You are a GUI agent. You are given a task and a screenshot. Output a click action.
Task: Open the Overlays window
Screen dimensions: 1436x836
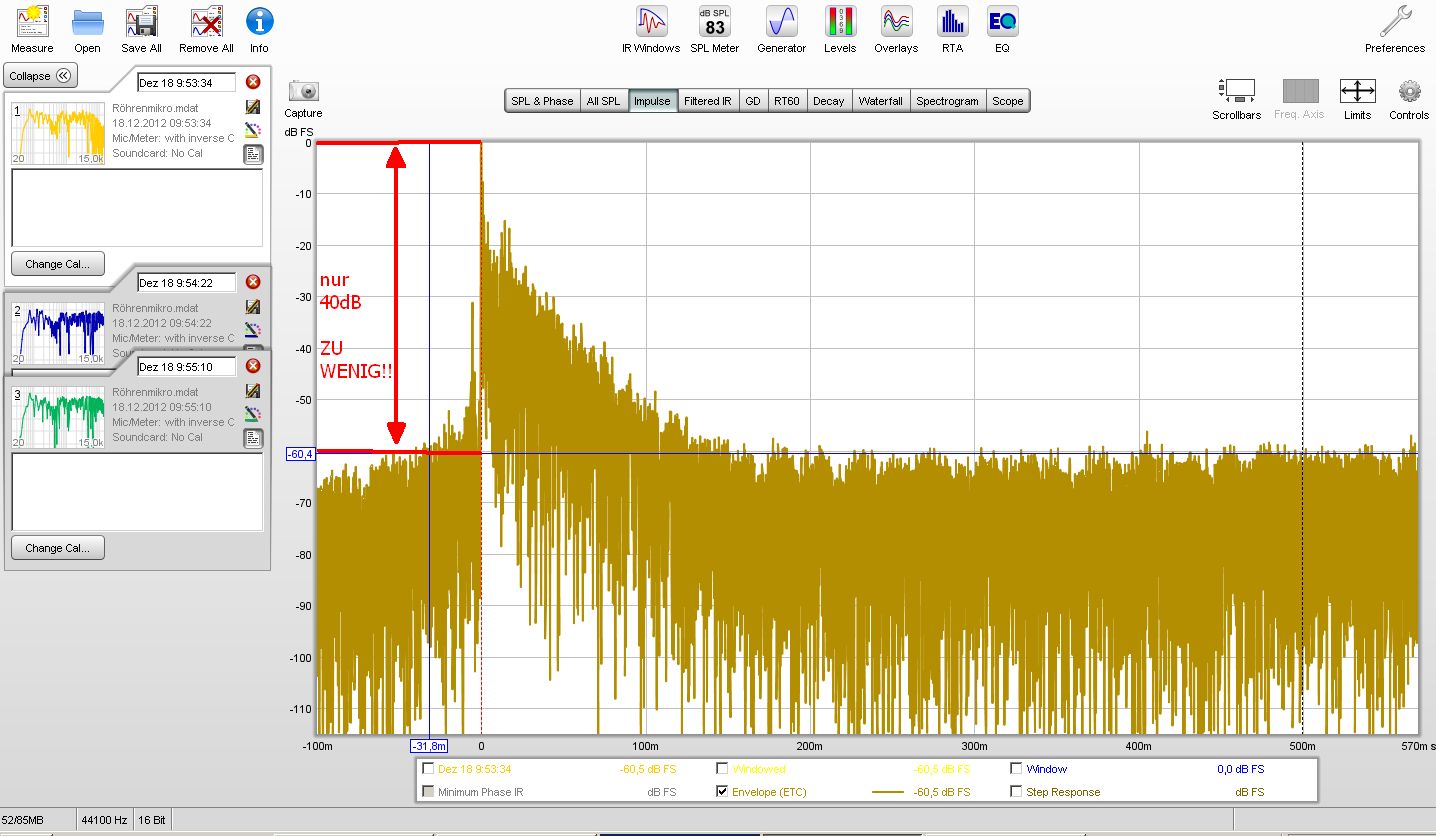pyautogui.click(x=896, y=28)
